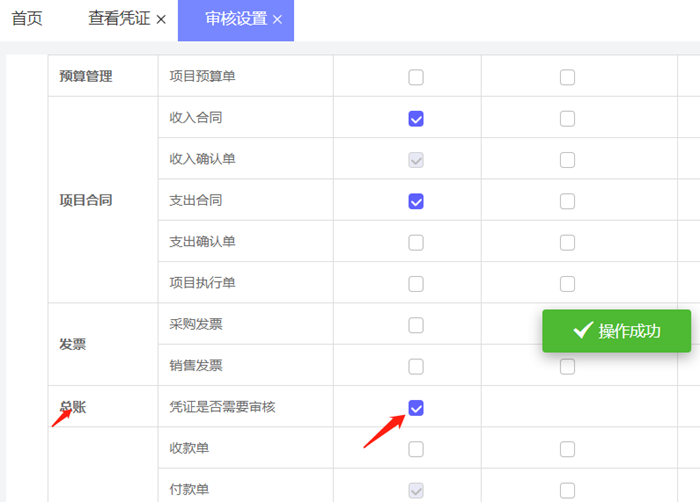Check 项目预算单 first column checkbox
The width and height of the screenshot is (700, 502).
(x=416, y=77)
